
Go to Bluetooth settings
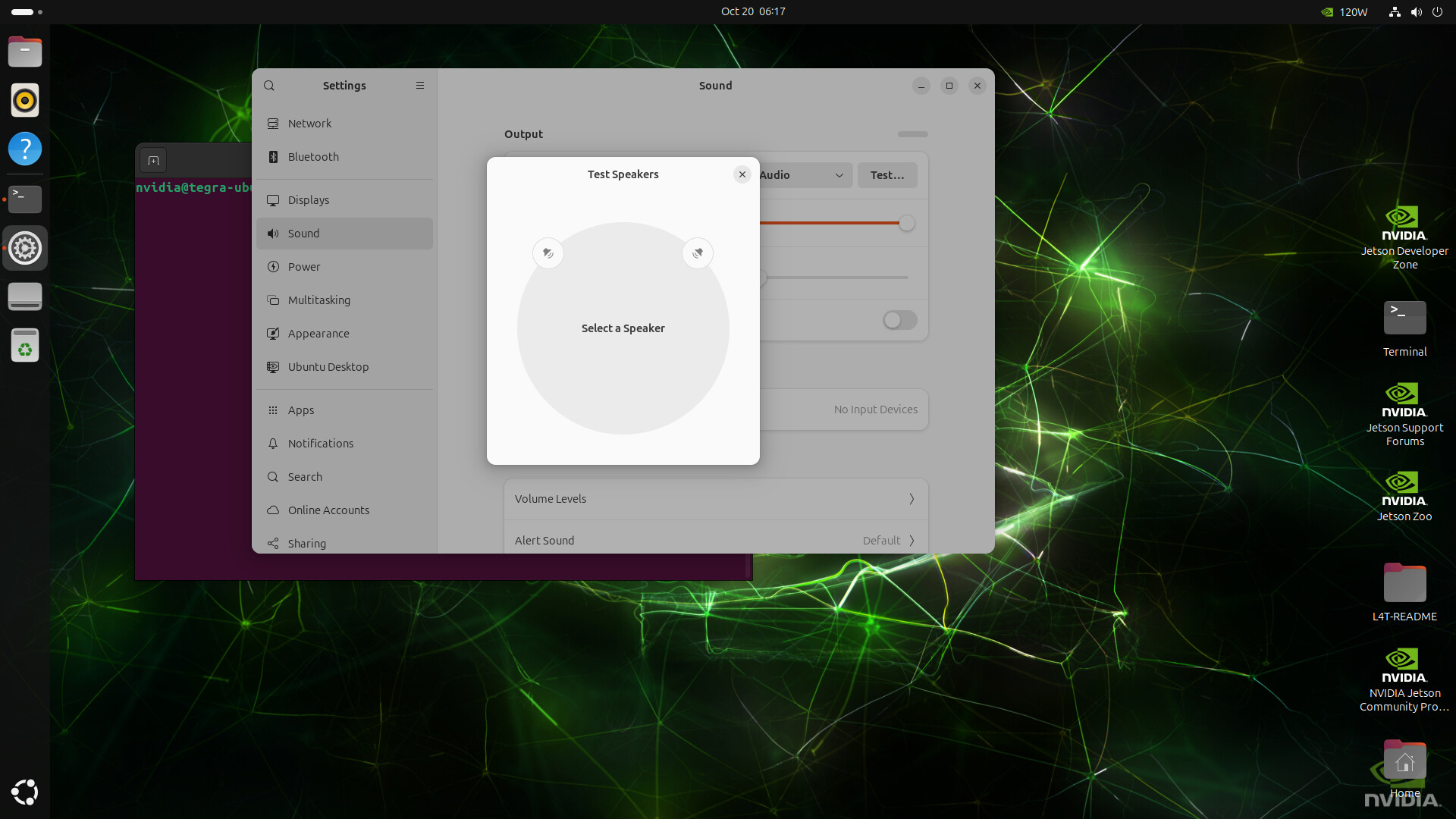(x=313, y=157)
